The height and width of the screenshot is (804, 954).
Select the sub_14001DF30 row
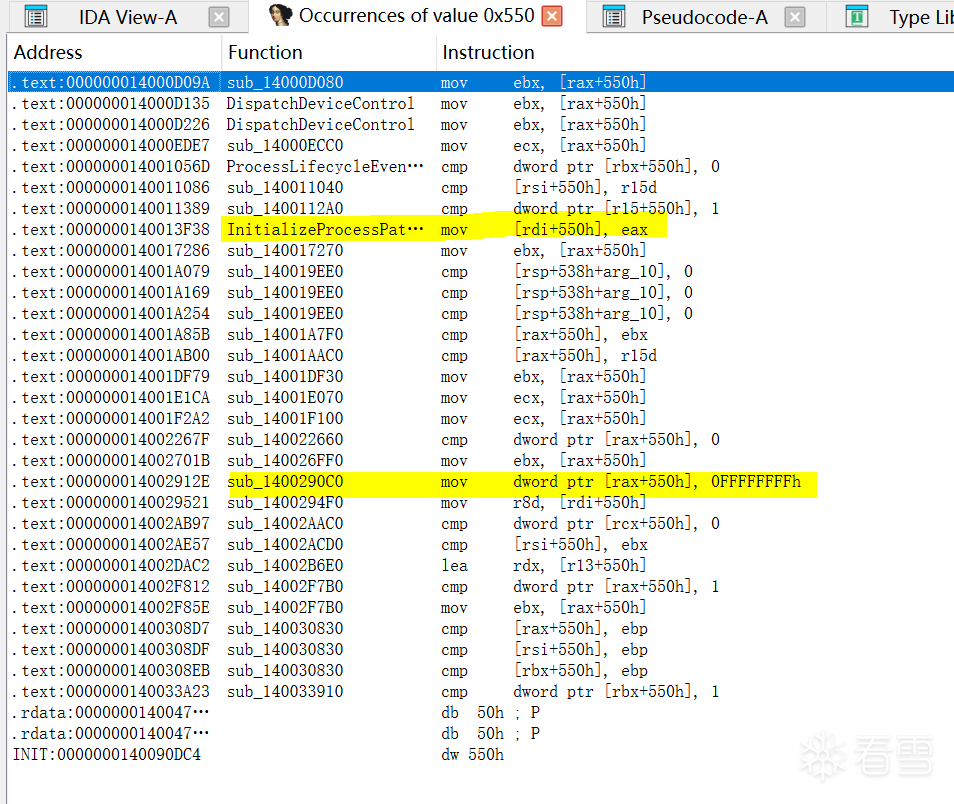[481, 376]
